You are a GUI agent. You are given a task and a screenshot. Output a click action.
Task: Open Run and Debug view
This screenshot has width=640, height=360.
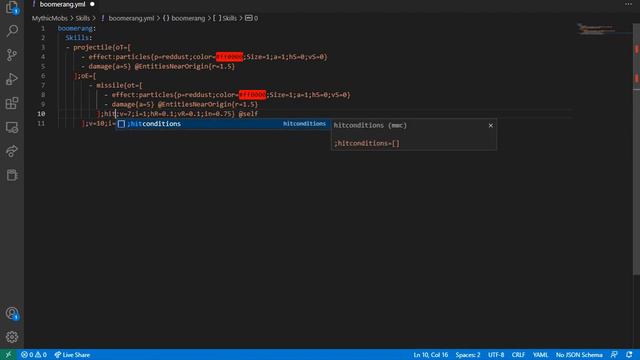12,79
